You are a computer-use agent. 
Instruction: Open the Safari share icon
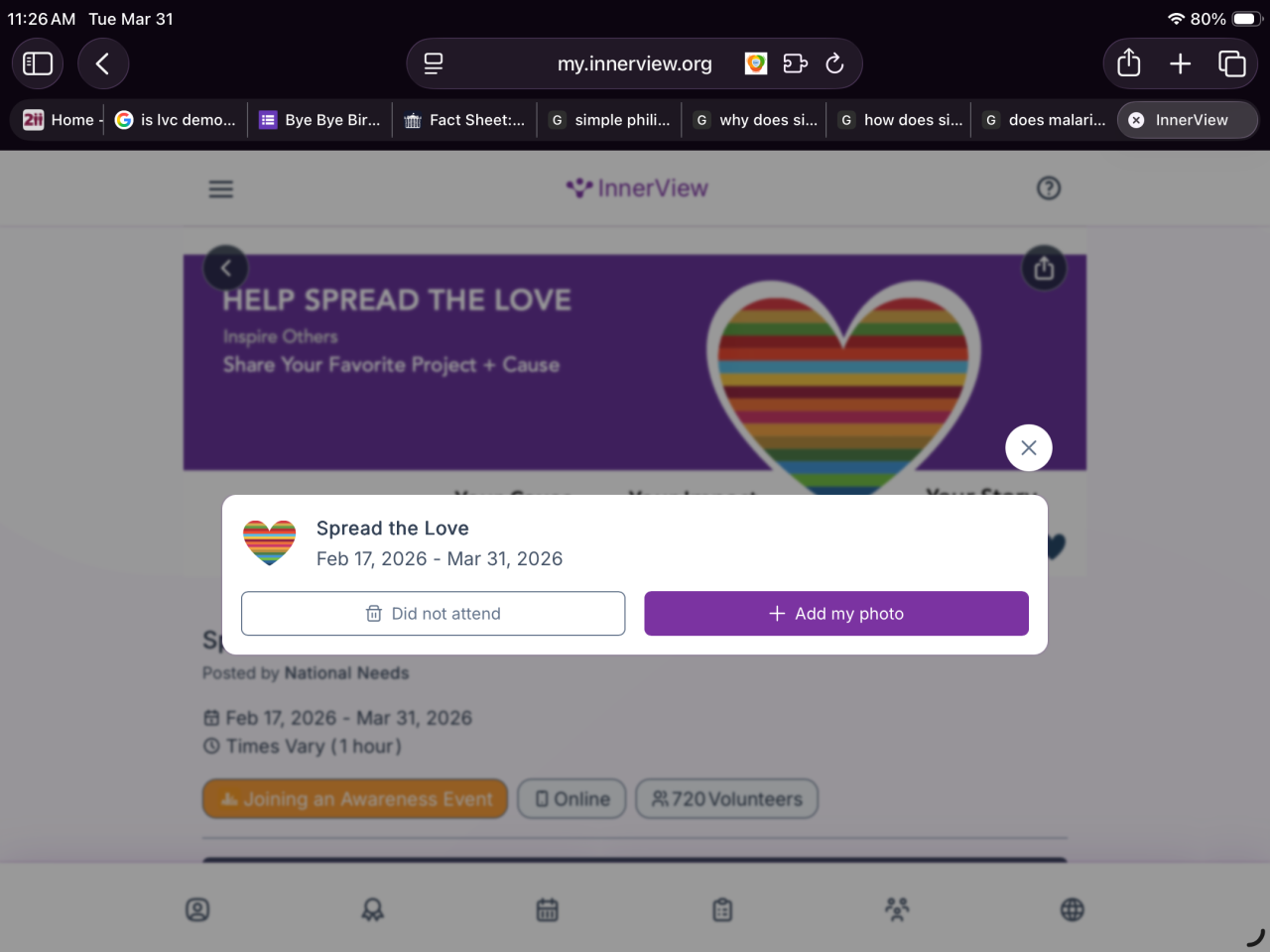(1129, 63)
